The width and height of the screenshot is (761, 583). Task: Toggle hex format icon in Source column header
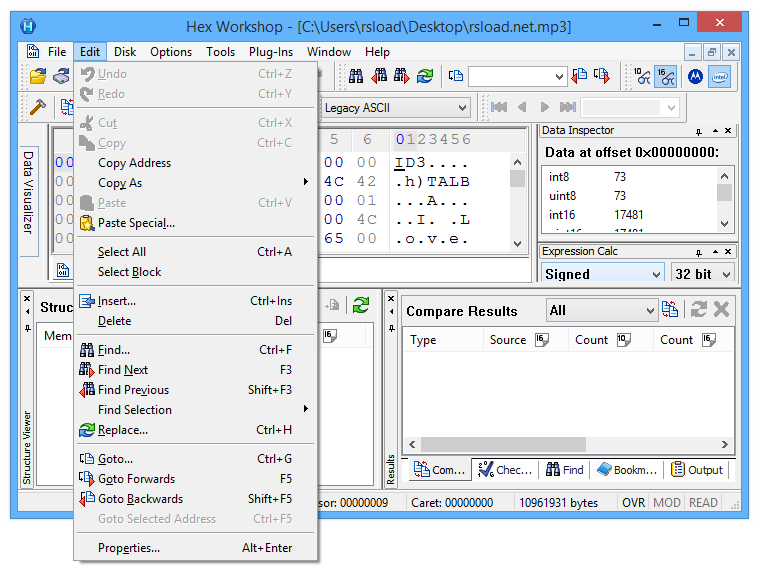tap(542, 340)
